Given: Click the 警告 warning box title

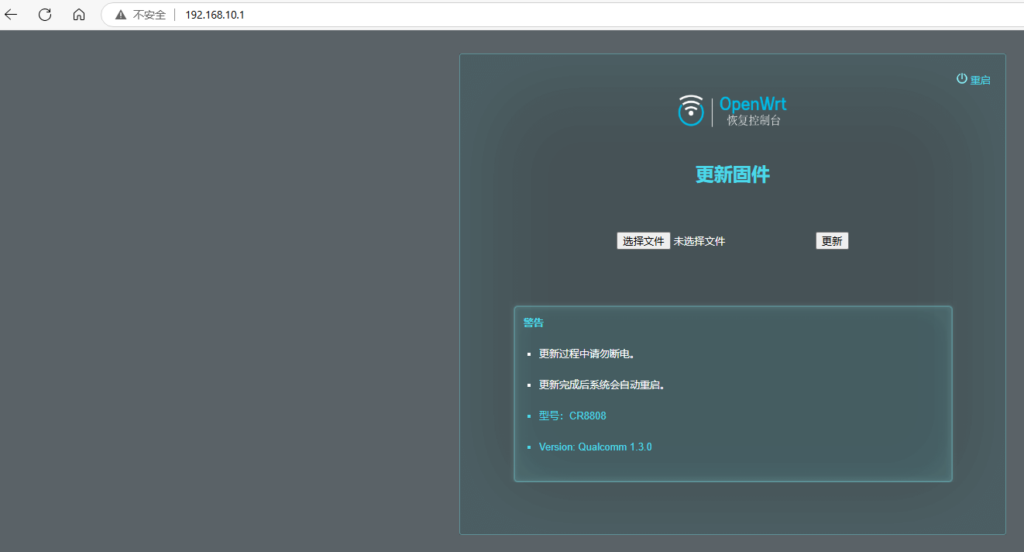Looking at the screenshot, I should [533, 323].
